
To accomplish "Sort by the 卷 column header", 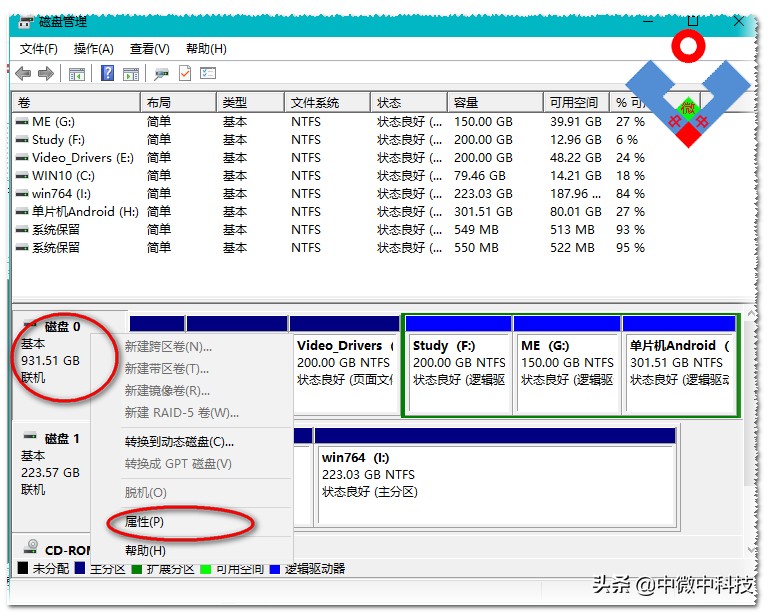I will click(x=76, y=102).
